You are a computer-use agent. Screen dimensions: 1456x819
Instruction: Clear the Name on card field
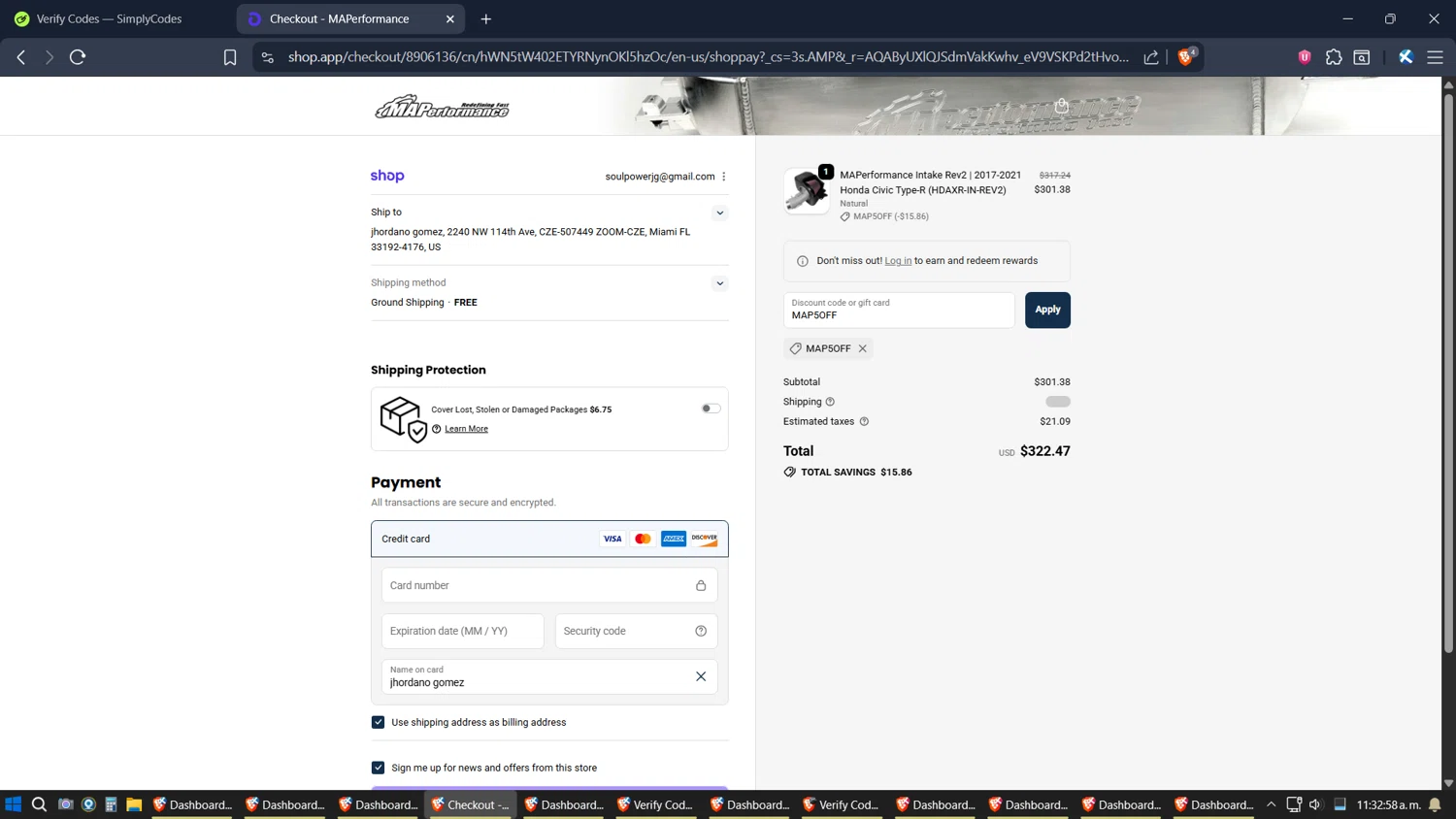[701, 676]
